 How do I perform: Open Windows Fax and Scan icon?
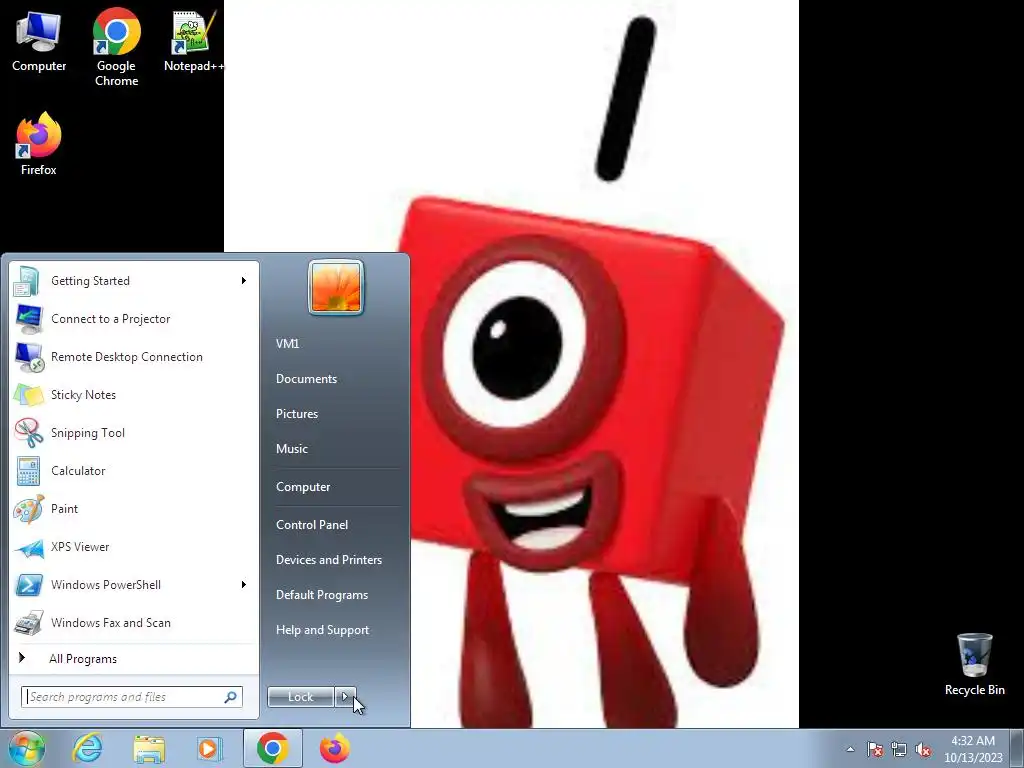click(x=27, y=622)
